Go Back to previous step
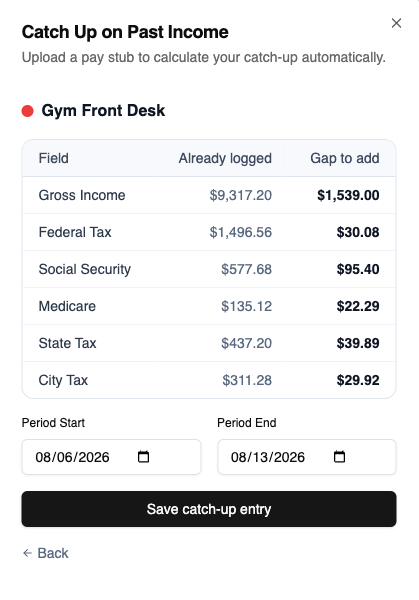The height and width of the screenshot is (600, 419). click(x=46, y=553)
